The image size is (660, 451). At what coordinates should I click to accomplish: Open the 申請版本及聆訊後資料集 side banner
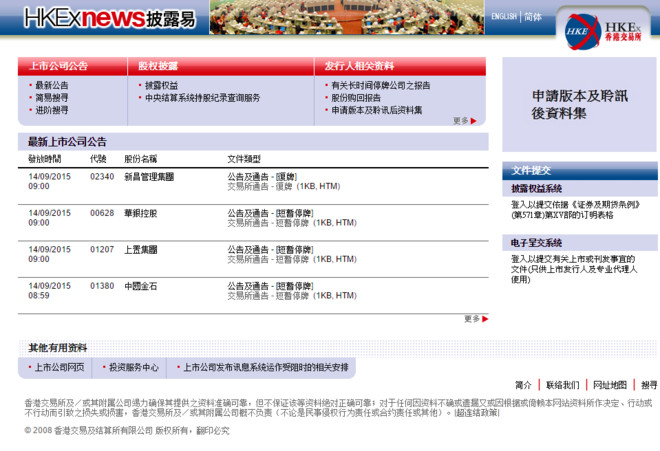579,104
